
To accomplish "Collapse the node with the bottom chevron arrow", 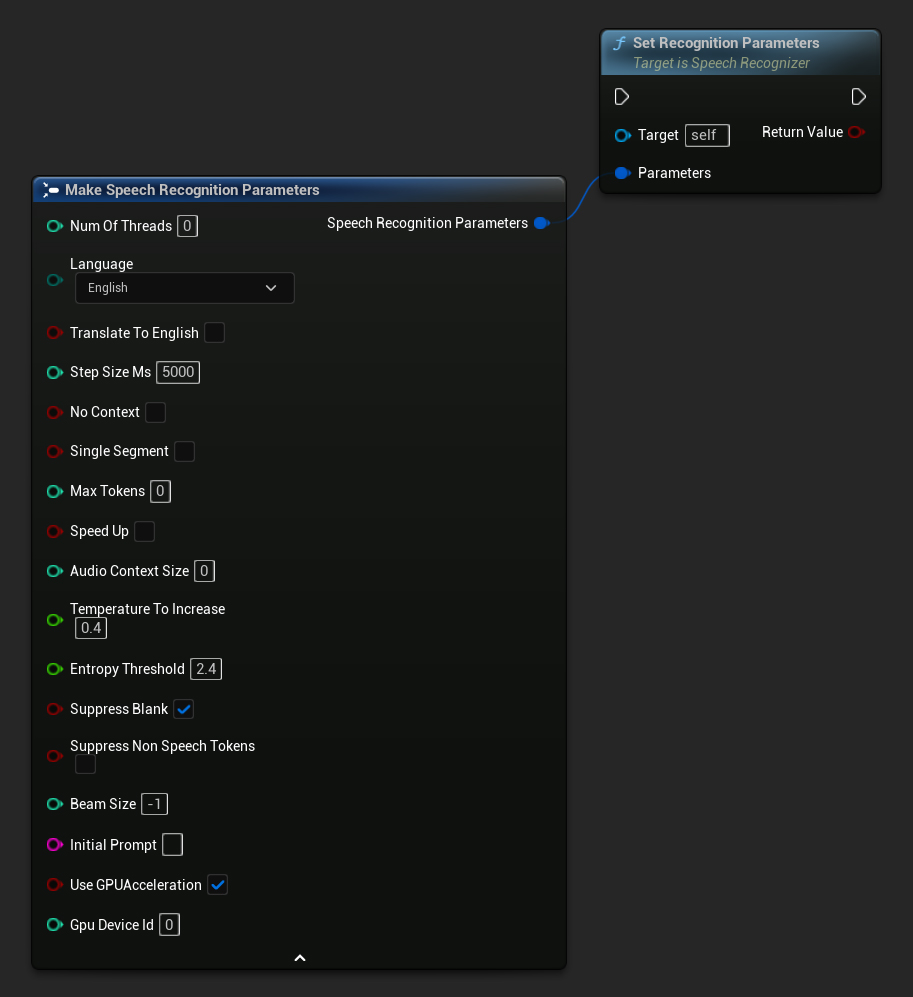I will [299, 958].
